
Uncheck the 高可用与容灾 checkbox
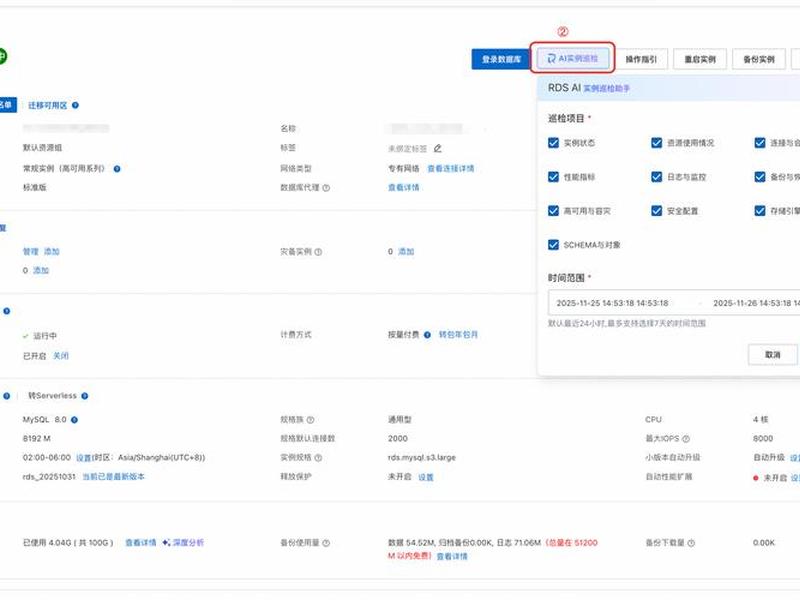553,211
